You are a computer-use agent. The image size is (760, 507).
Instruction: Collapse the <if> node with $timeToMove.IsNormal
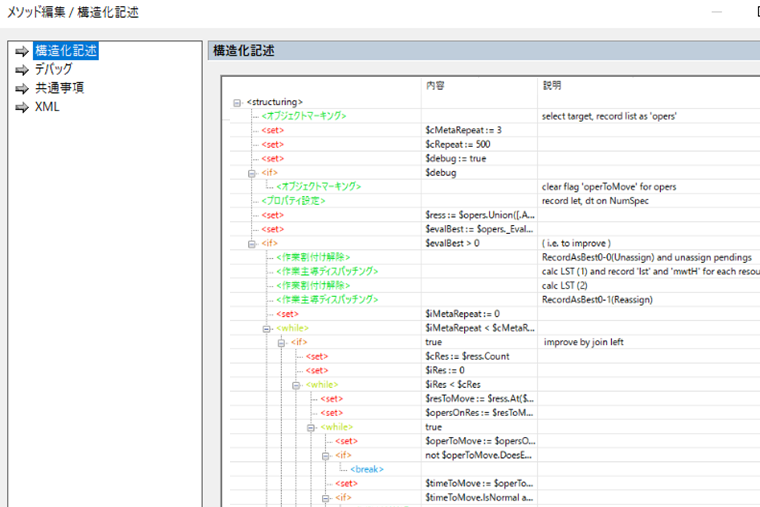(x=326, y=498)
